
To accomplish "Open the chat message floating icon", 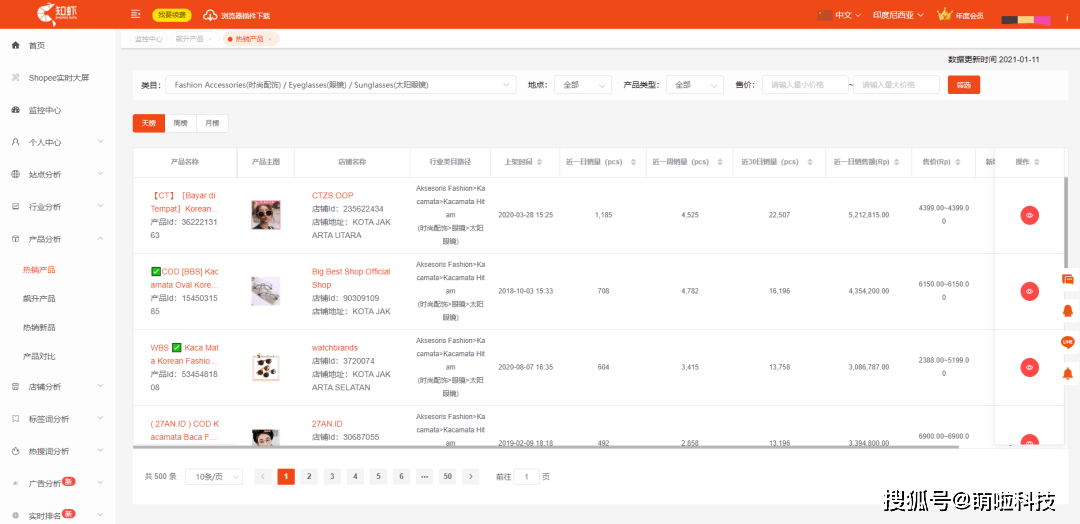I will point(1067,280).
